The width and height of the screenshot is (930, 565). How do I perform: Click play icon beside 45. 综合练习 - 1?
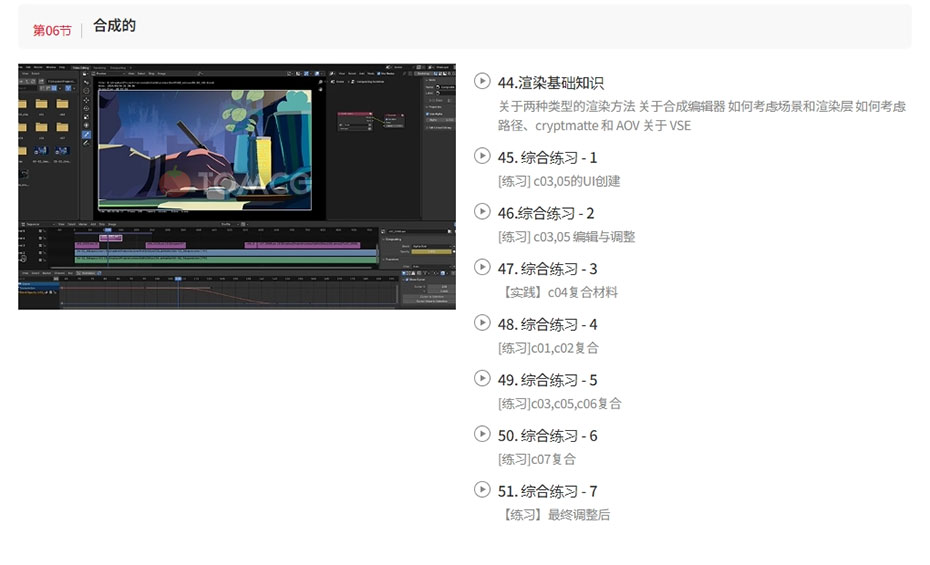[x=482, y=155]
